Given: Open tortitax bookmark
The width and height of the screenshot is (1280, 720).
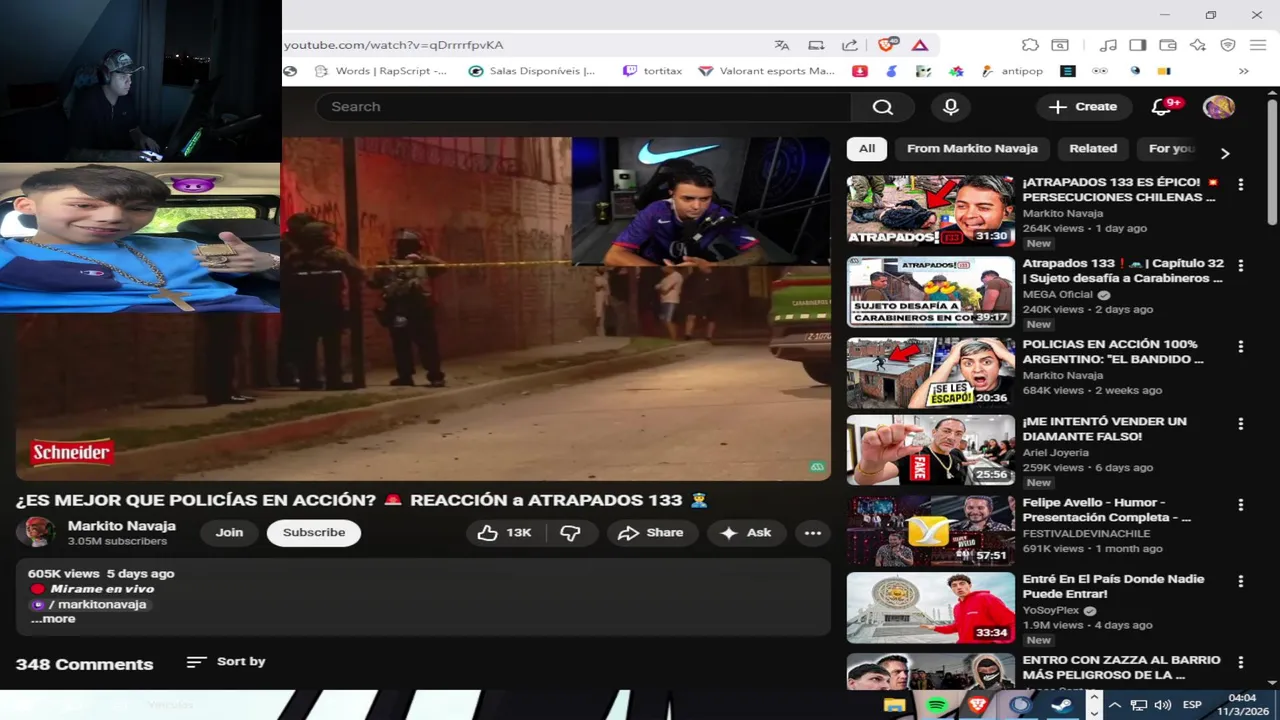Looking at the screenshot, I should pos(653,71).
